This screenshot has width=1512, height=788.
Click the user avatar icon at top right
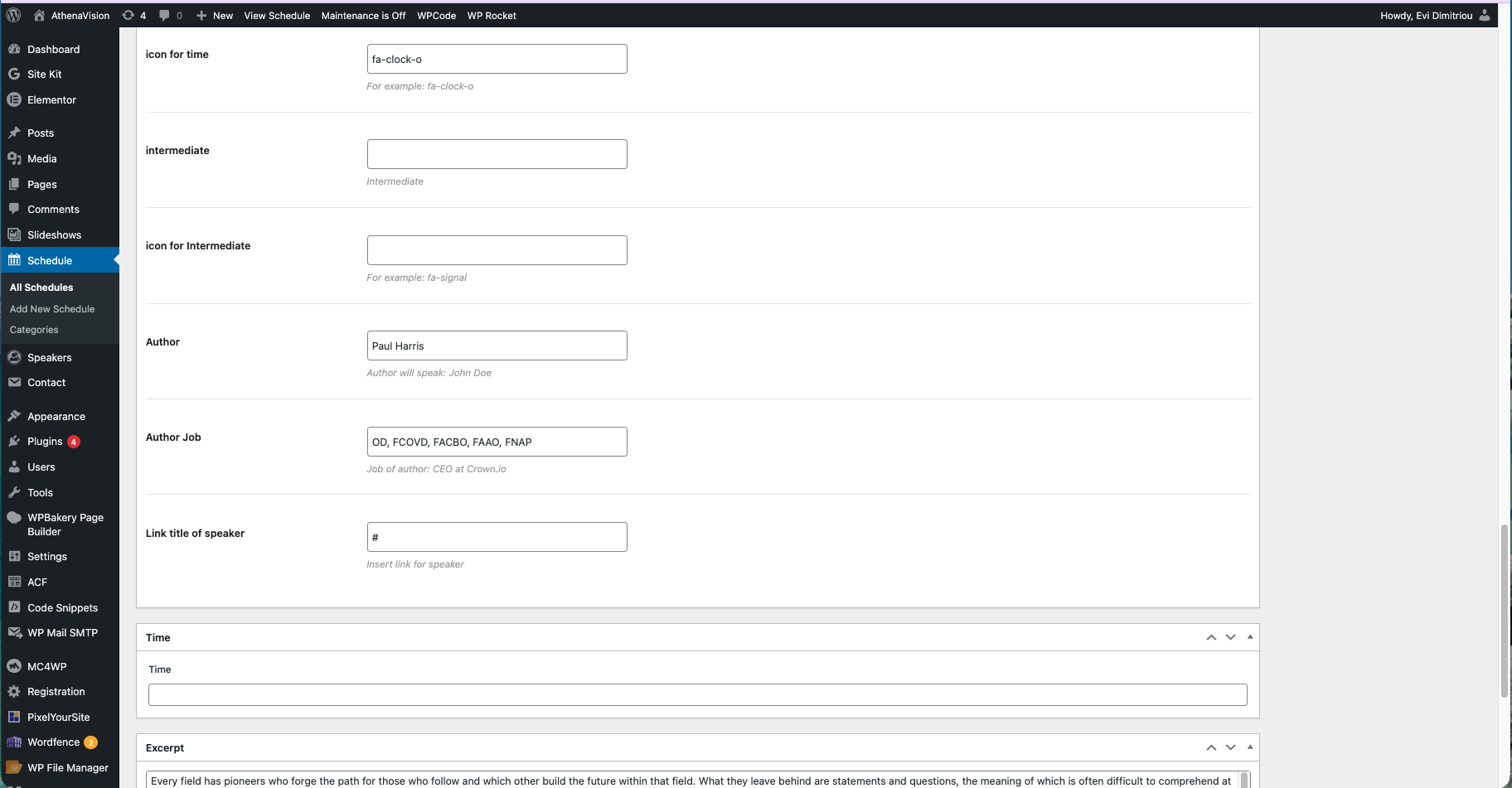click(1485, 15)
